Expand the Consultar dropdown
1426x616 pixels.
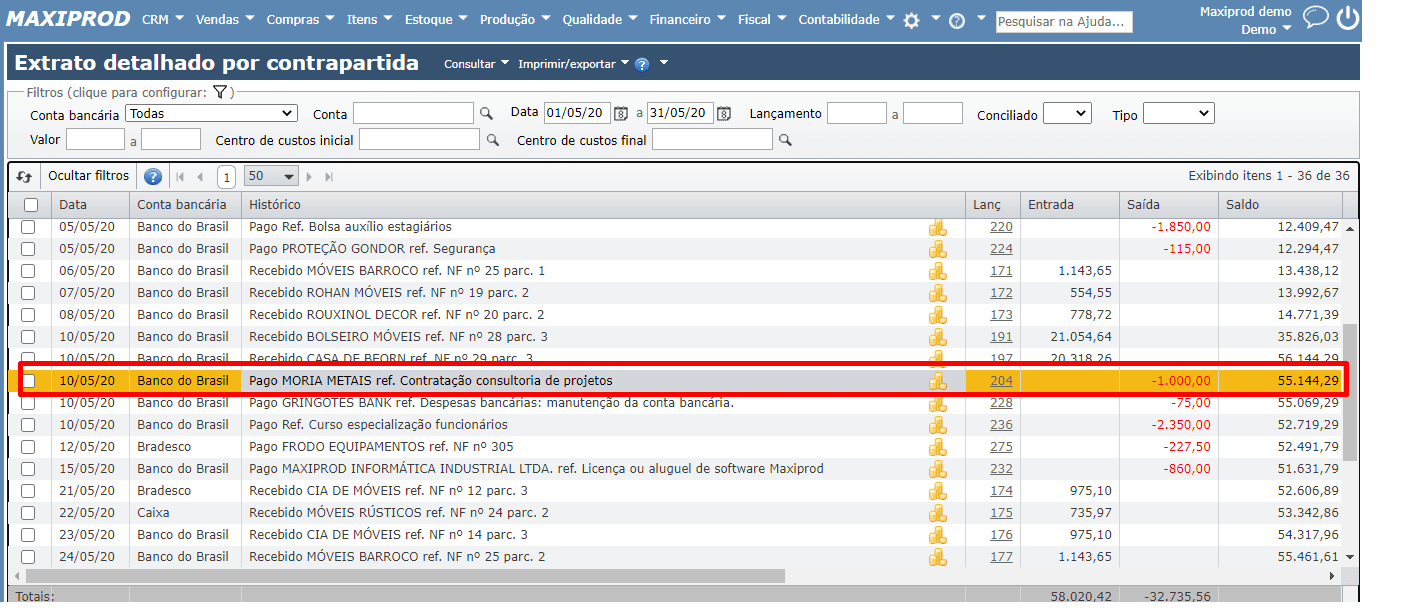477,64
